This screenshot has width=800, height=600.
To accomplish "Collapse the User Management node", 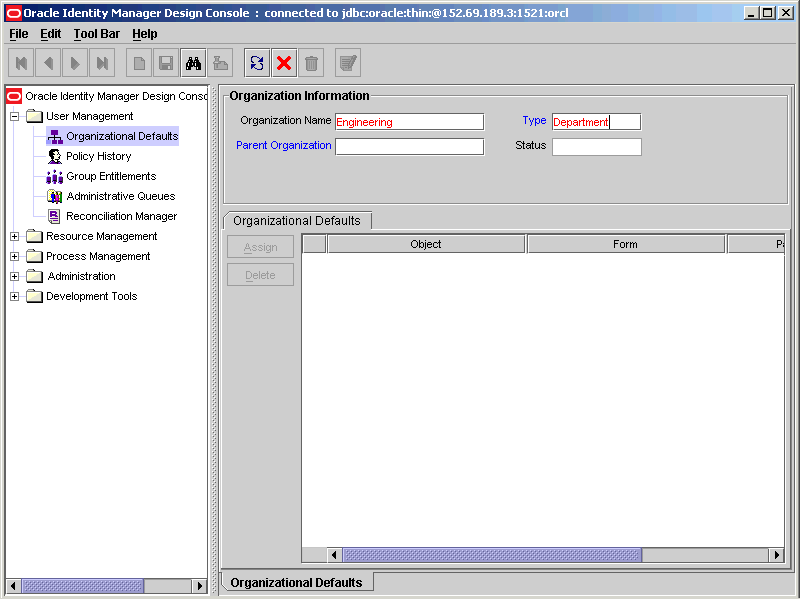I will click(x=12, y=116).
